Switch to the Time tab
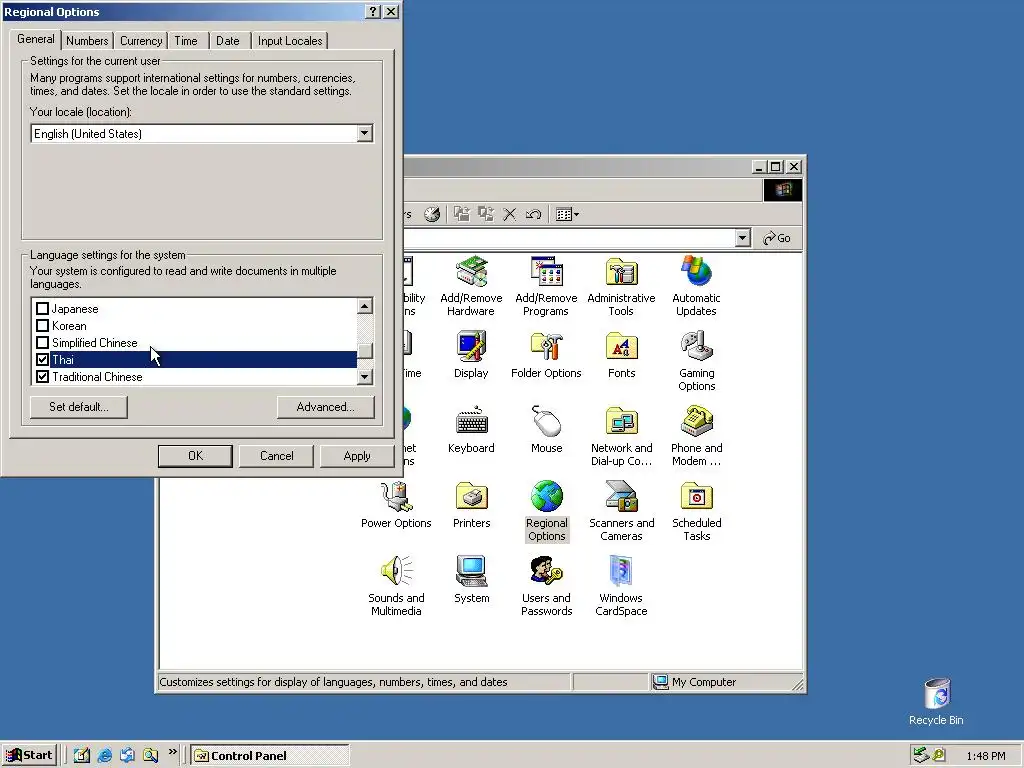The height and width of the screenshot is (768, 1024). coord(185,40)
